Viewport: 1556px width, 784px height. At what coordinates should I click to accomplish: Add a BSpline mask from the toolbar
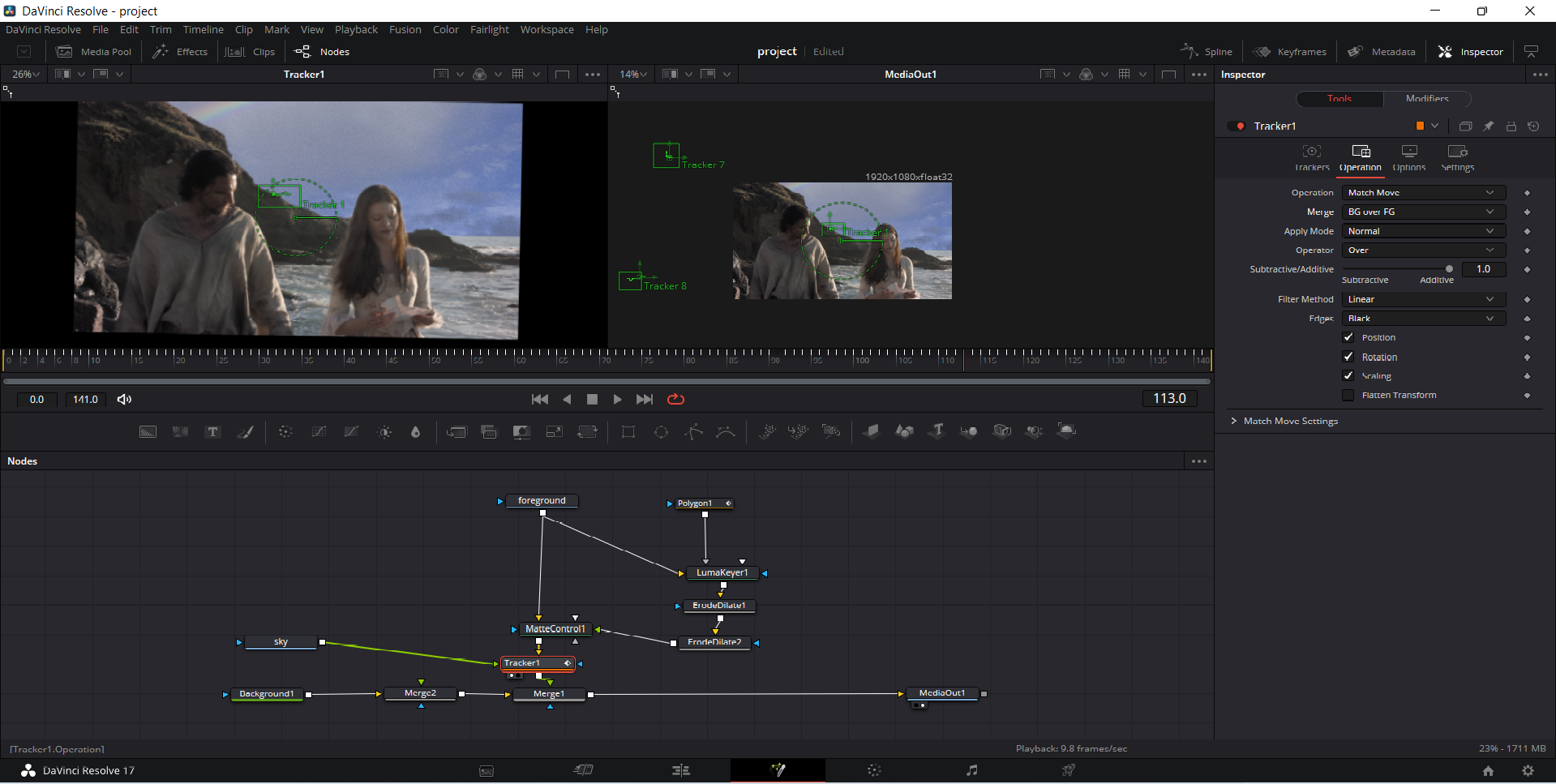click(x=726, y=431)
